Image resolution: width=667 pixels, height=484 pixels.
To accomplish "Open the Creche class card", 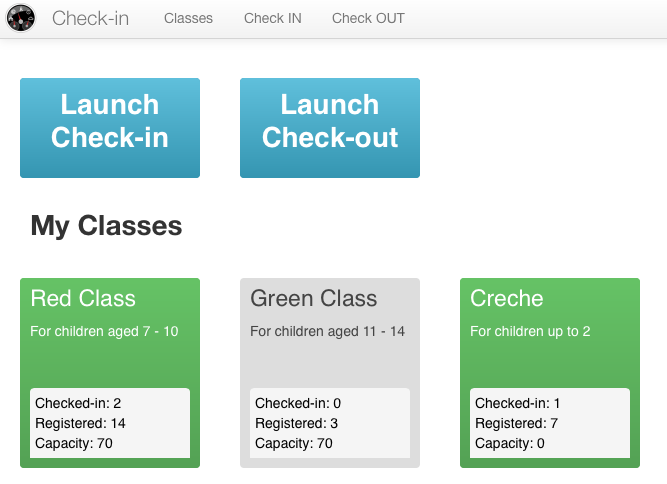I will coord(550,373).
